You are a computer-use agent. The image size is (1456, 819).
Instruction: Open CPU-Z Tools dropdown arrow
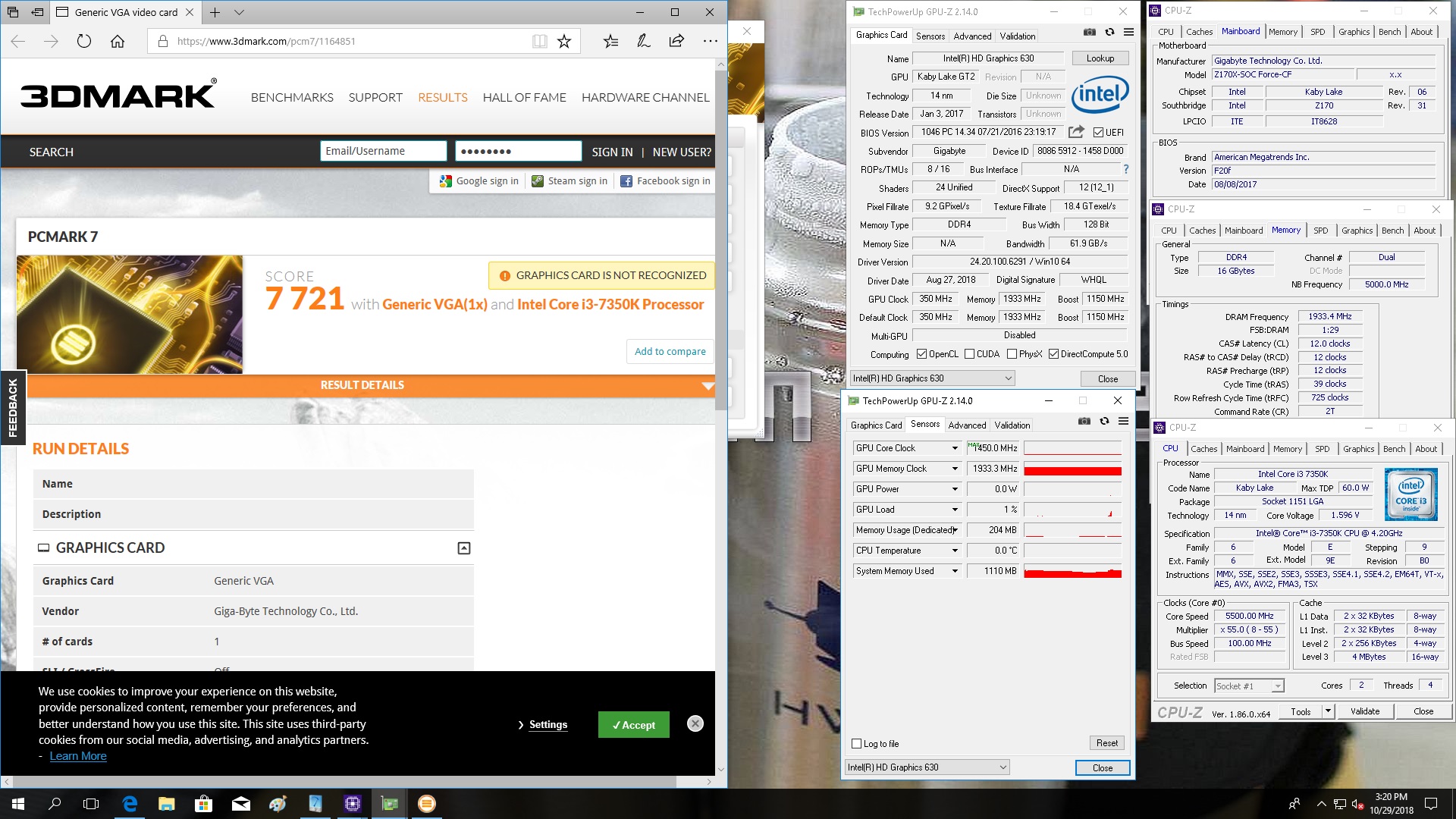pyautogui.click(x=1328, y=711)
